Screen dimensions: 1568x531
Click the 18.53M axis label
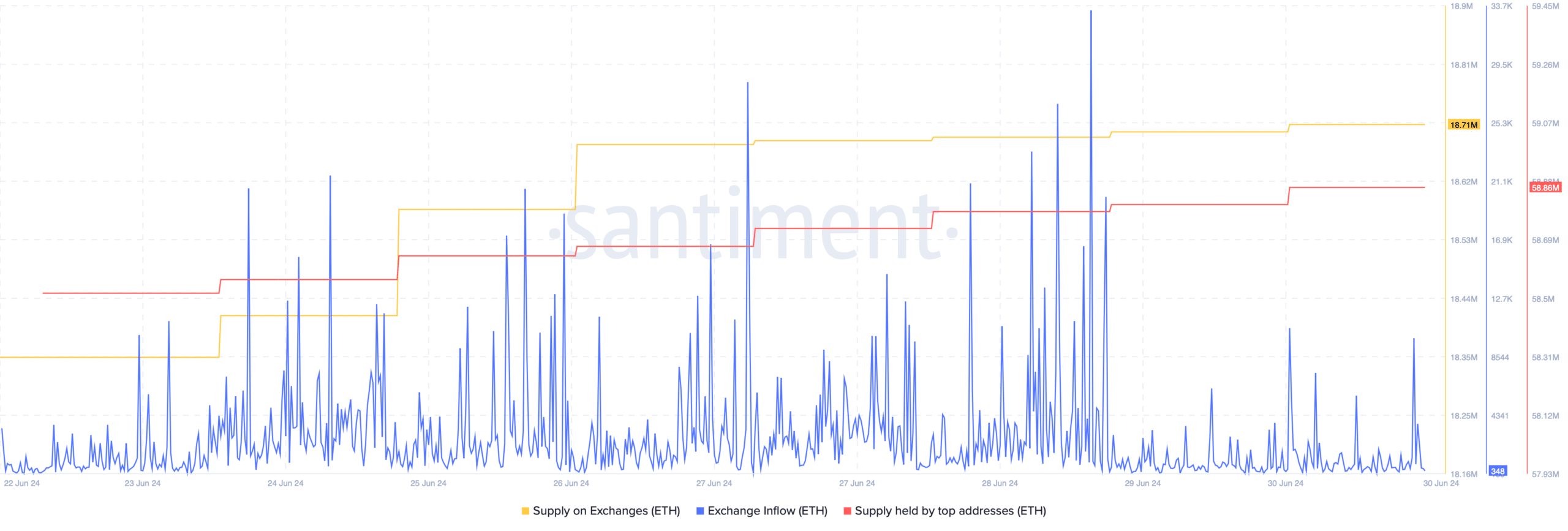coord(1464,241)
